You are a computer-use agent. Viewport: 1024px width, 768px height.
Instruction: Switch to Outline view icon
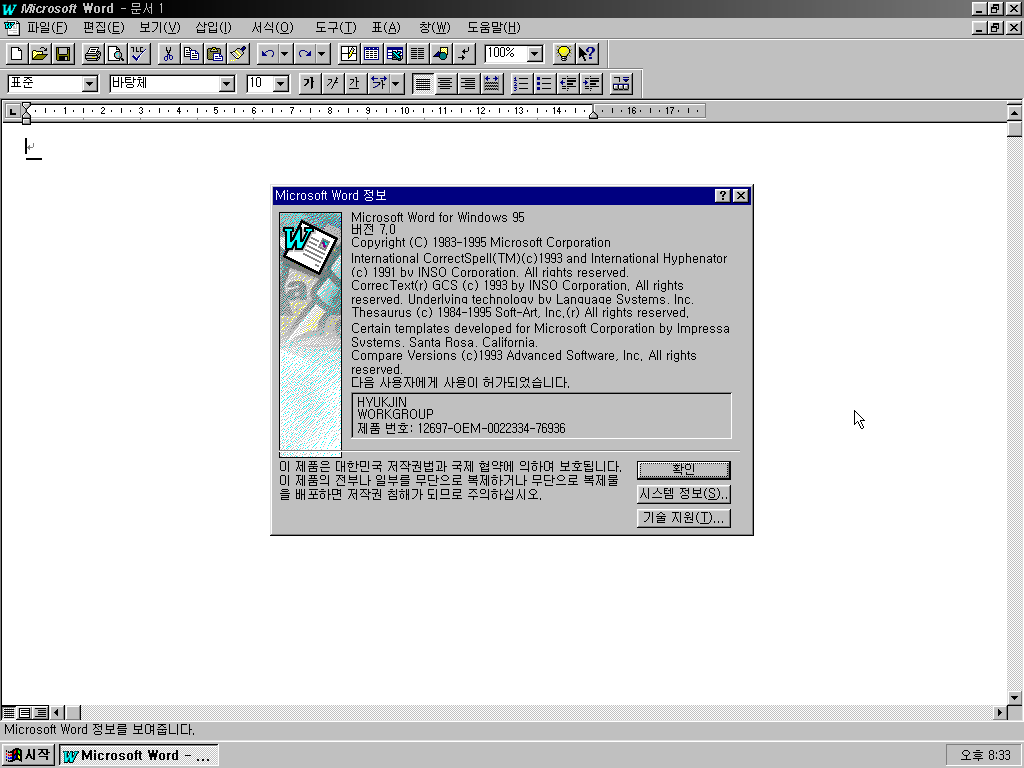[x=40, y=712]
